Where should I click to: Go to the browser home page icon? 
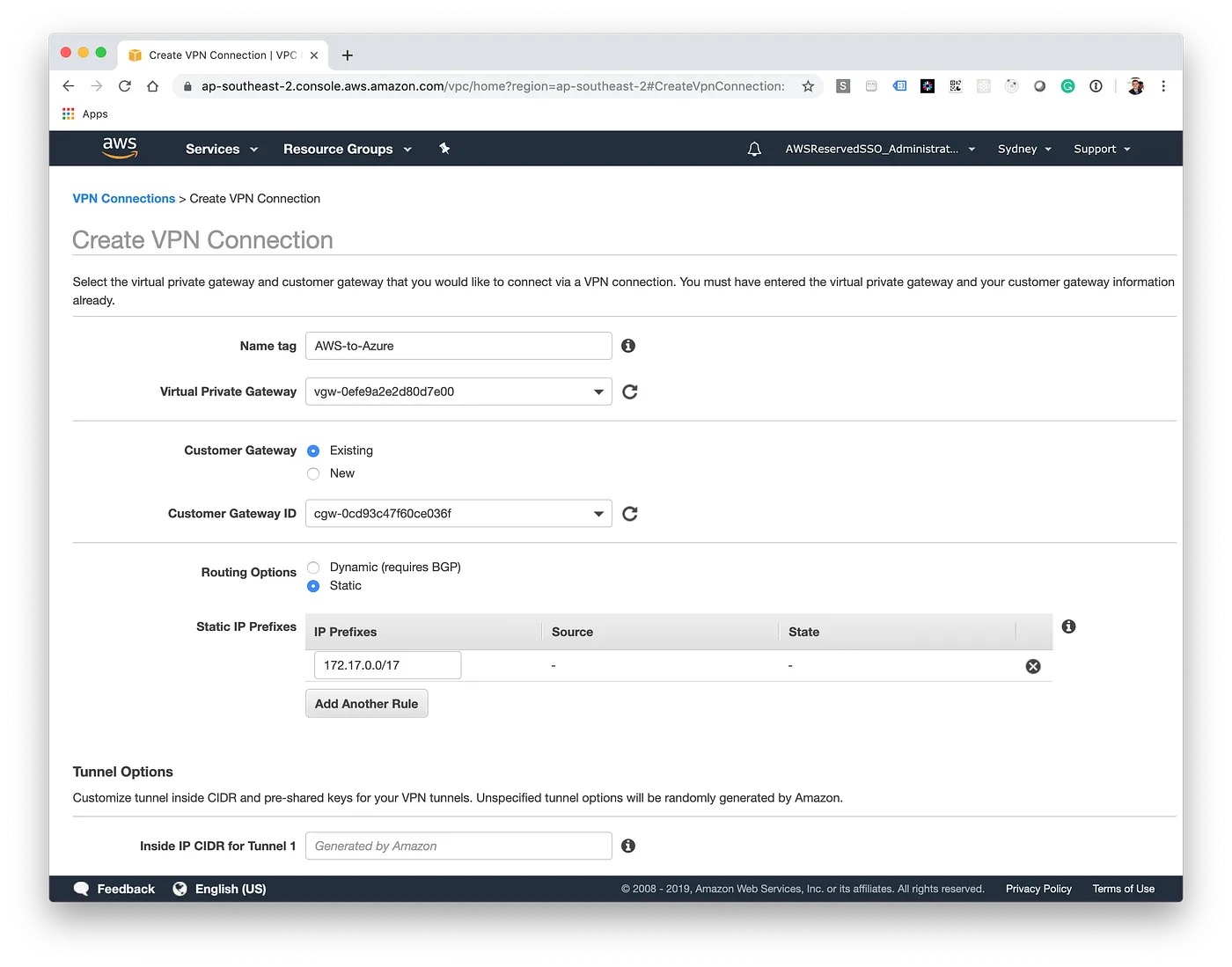tap(153, 86)
